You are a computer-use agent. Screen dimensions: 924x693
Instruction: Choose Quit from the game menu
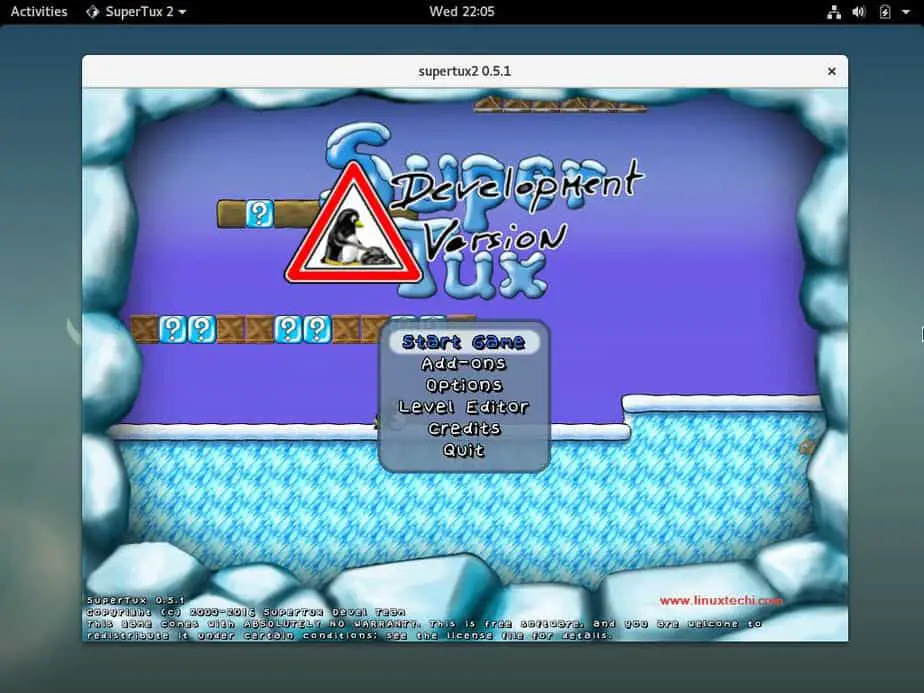pyautogui.click(x=464, y=450)
